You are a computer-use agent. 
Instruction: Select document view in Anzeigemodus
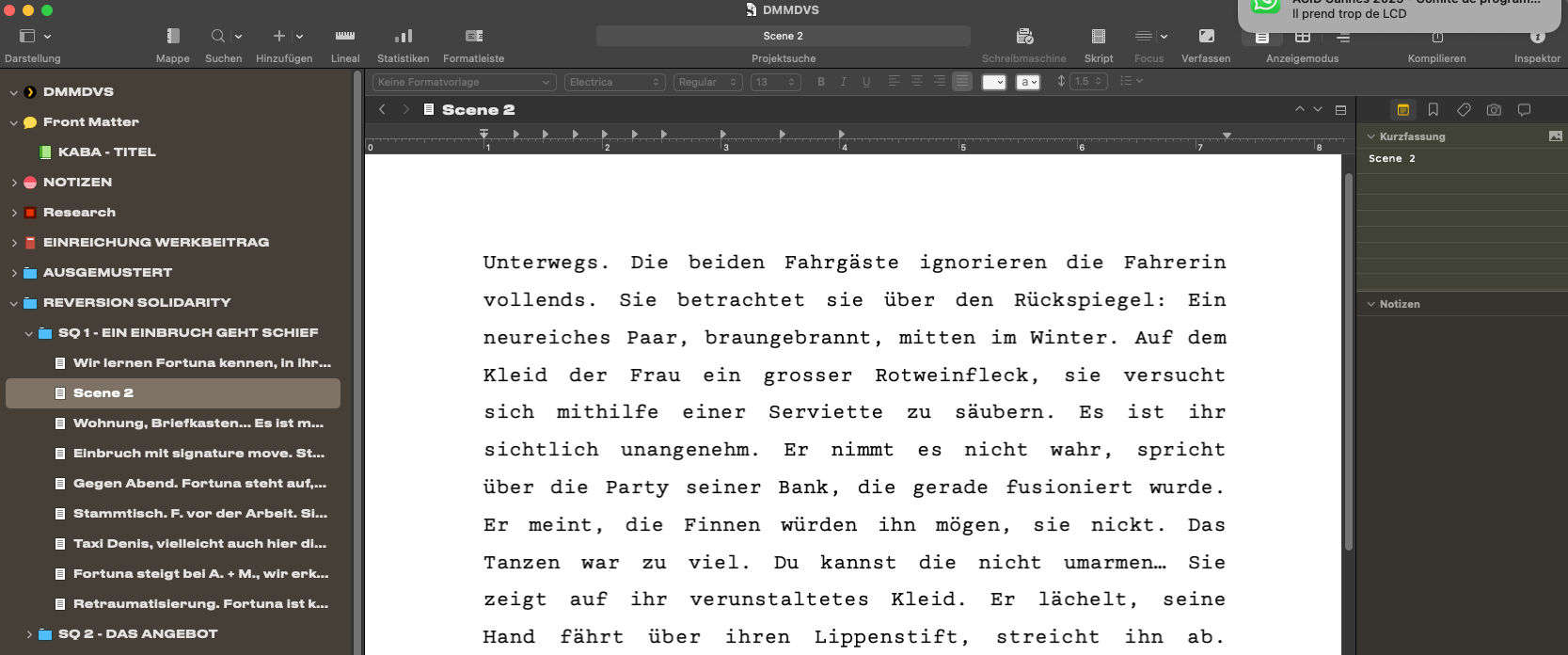[x=1262, y=38]
